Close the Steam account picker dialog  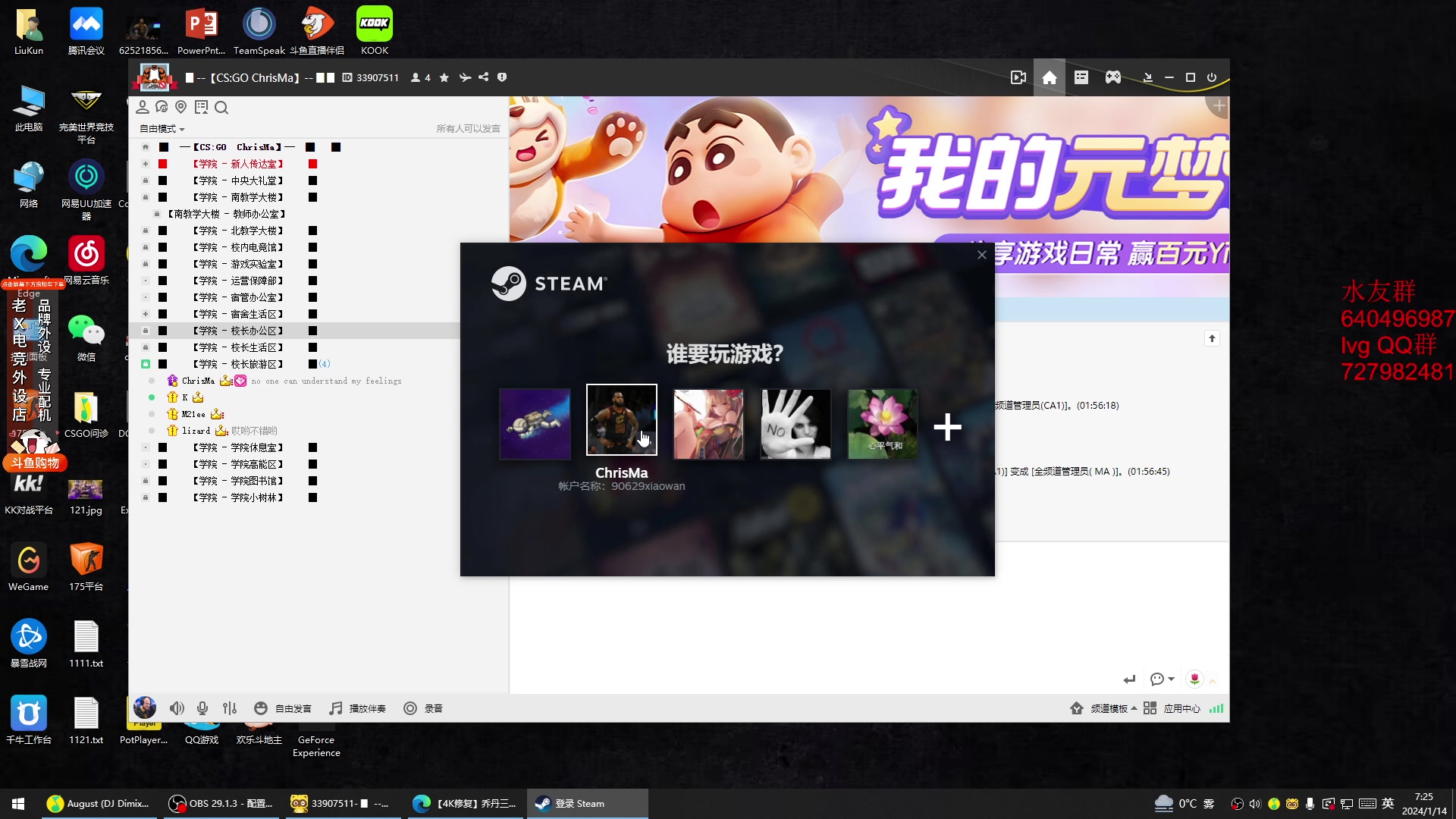(981, 255)
